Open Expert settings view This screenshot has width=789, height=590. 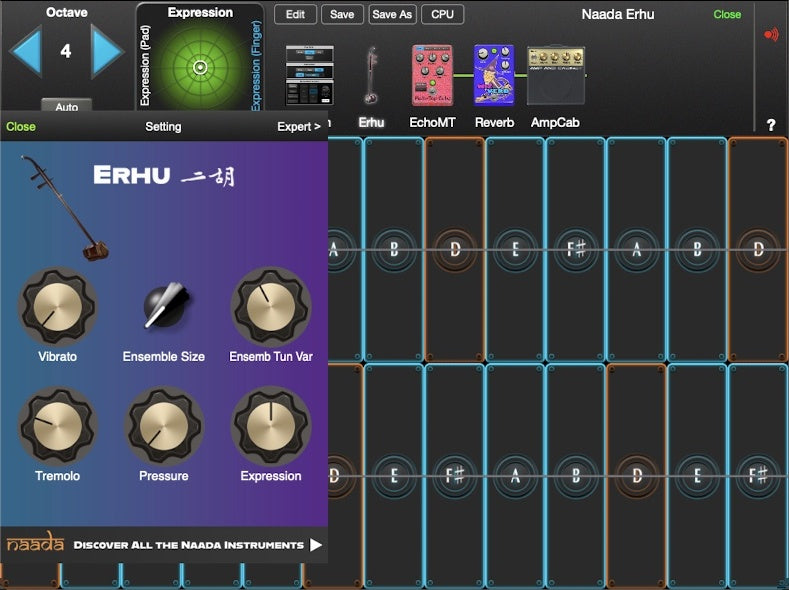click(299, 127)
